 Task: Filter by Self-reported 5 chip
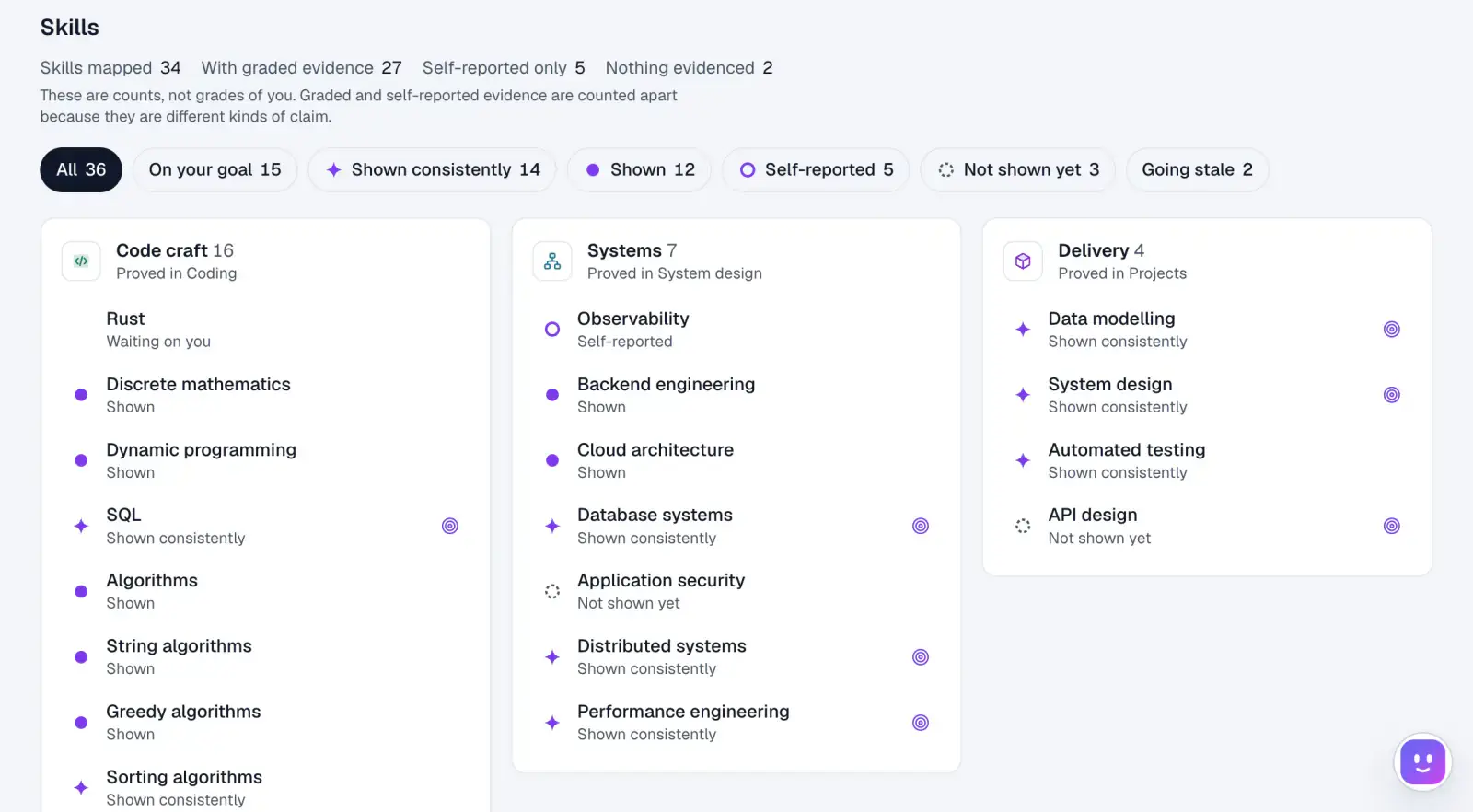(x=816, y=169)
